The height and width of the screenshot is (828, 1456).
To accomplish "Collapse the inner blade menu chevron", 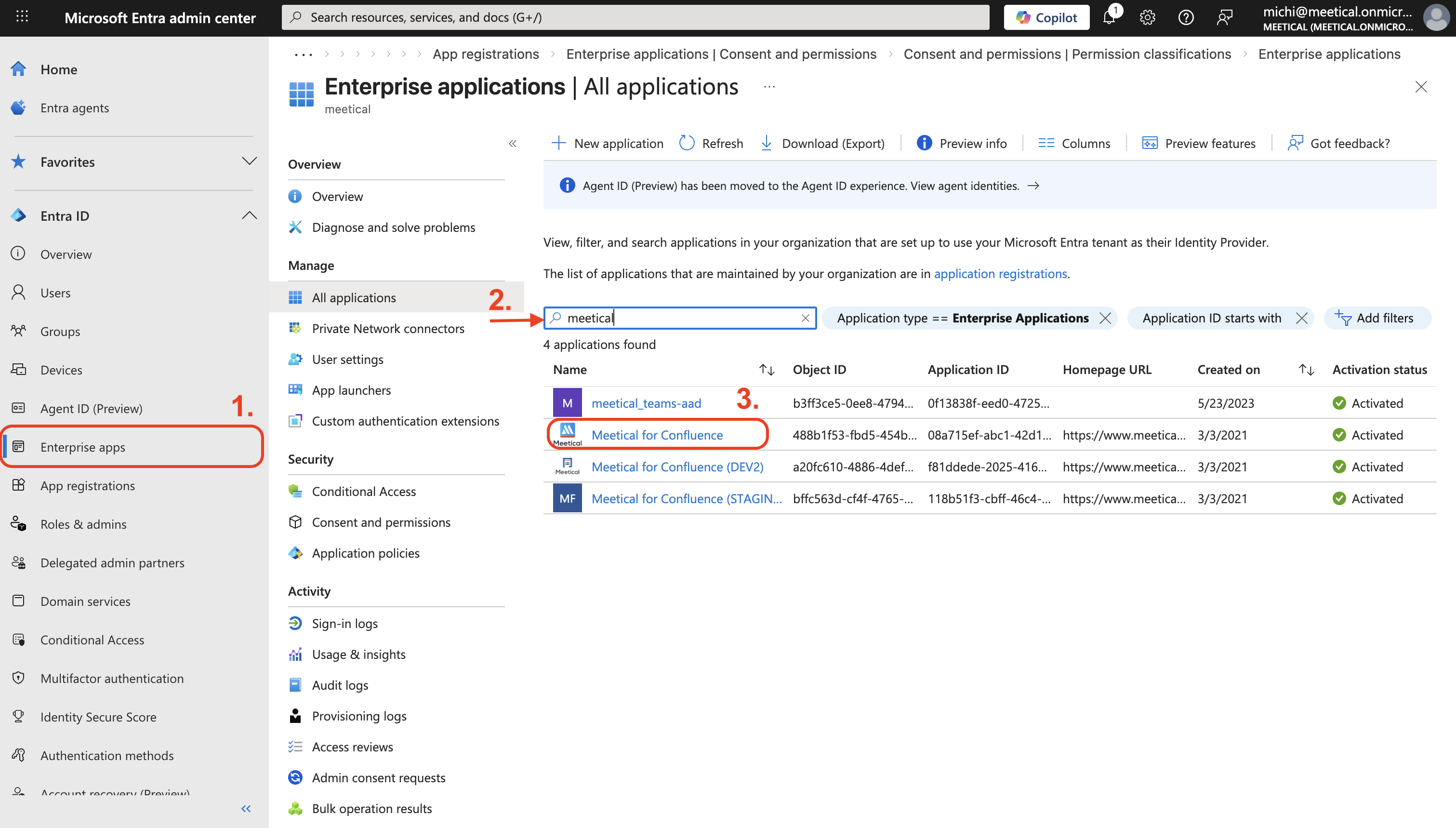I will click(512, 143).
